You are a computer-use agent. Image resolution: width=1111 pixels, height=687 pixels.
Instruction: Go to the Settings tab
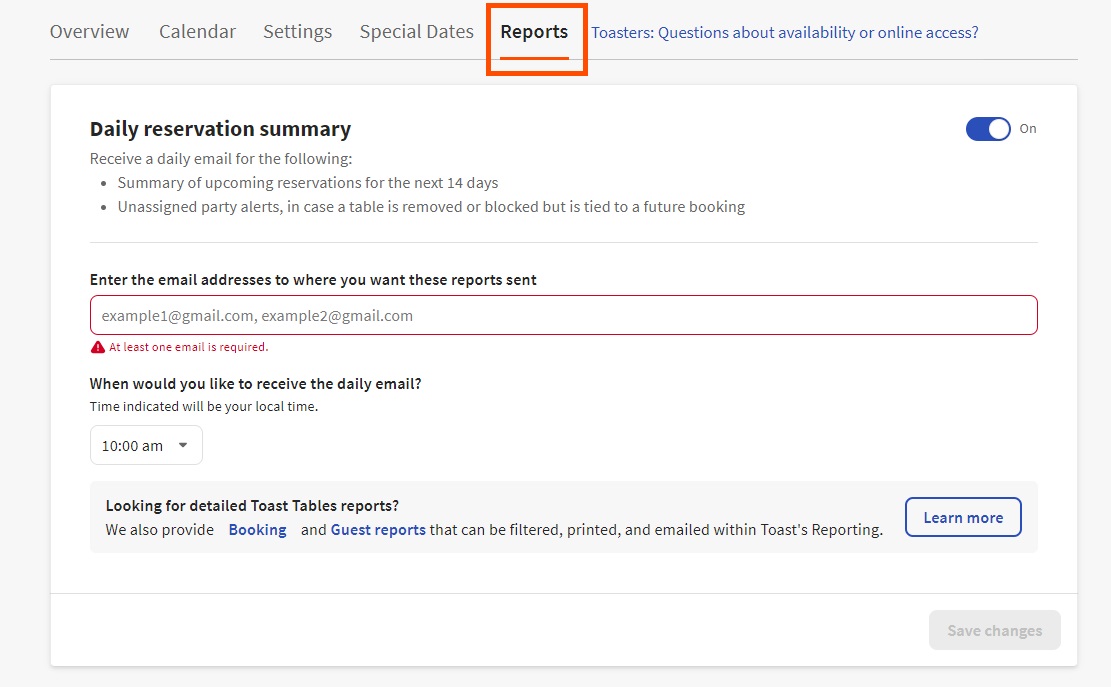[x=297, y=32]
